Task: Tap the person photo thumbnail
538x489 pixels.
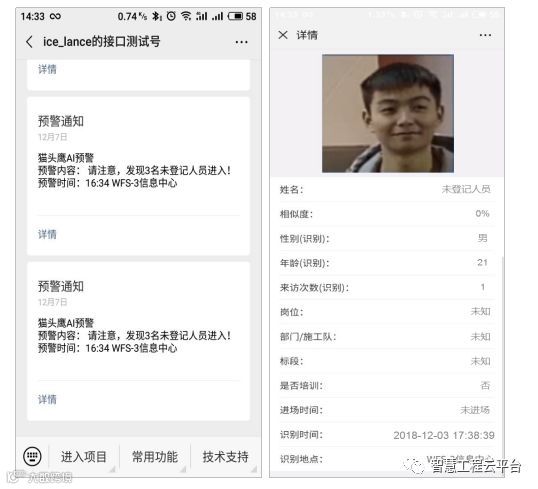Action: click(388, 113)
